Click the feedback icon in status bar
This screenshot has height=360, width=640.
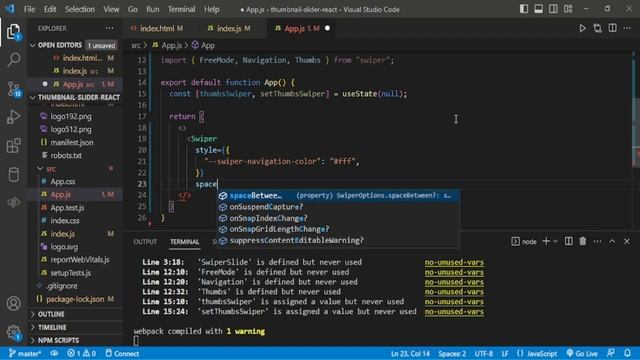coord(611,353)
